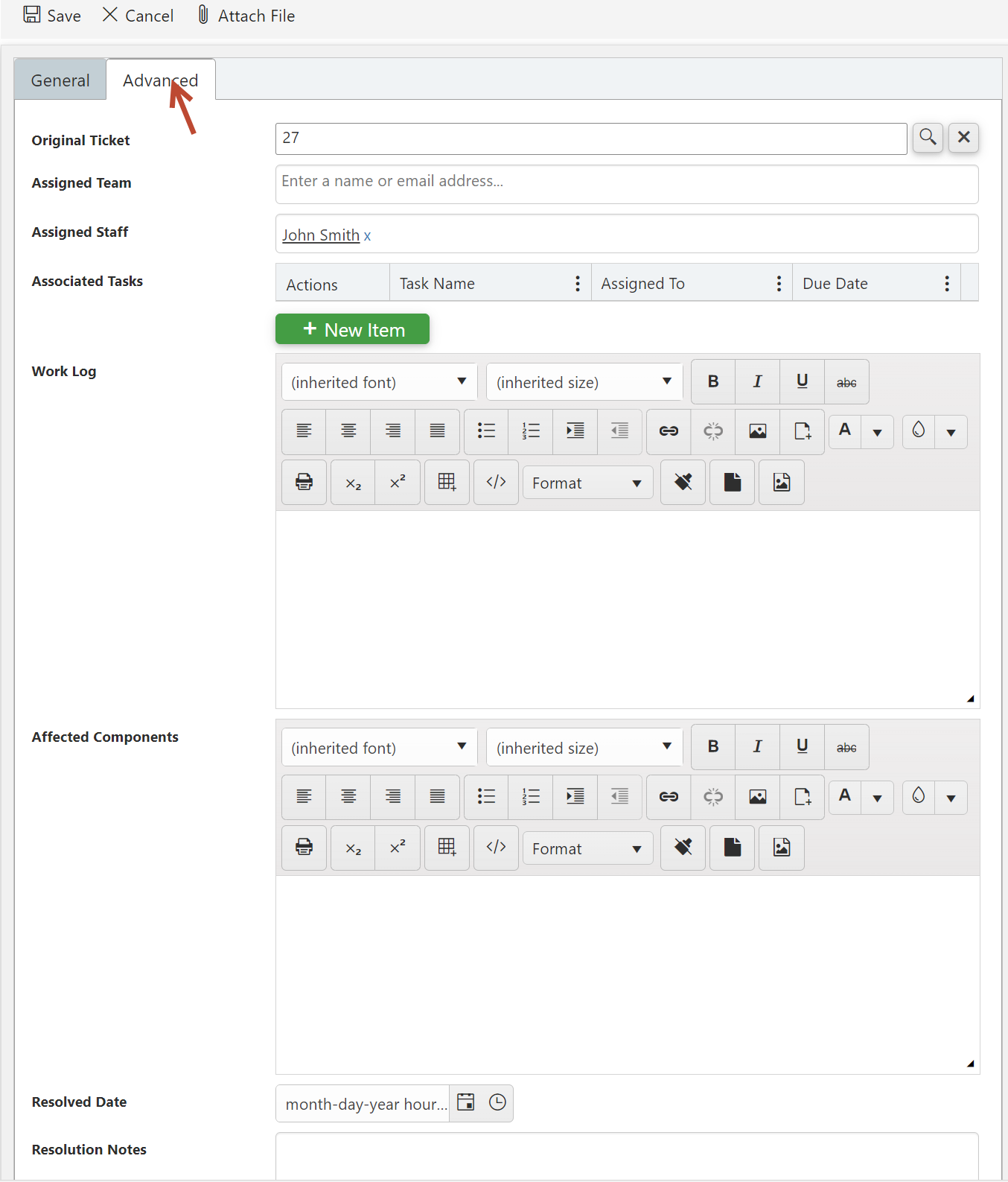The height and width of the screenshot is (1182, 1008).
Task: Click the Original Ticket search magnifier icon
Action: [x=928, y=138]
